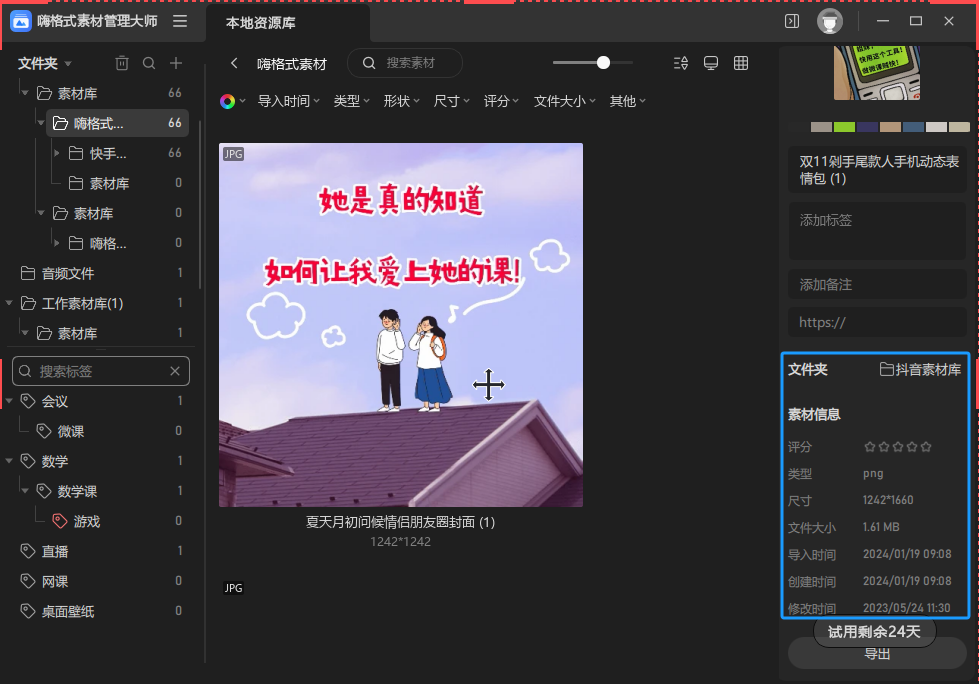
Task: Open the 形状 filter dropdown
Action: click(401, 101)
